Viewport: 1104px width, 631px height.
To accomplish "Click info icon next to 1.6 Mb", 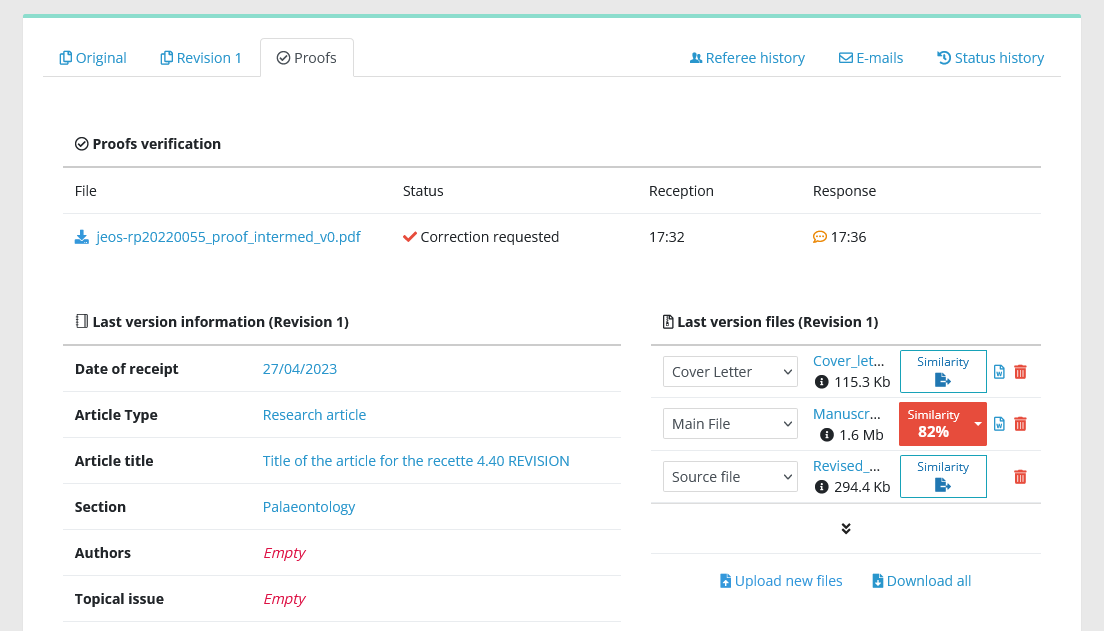I will tap(827, 435).
